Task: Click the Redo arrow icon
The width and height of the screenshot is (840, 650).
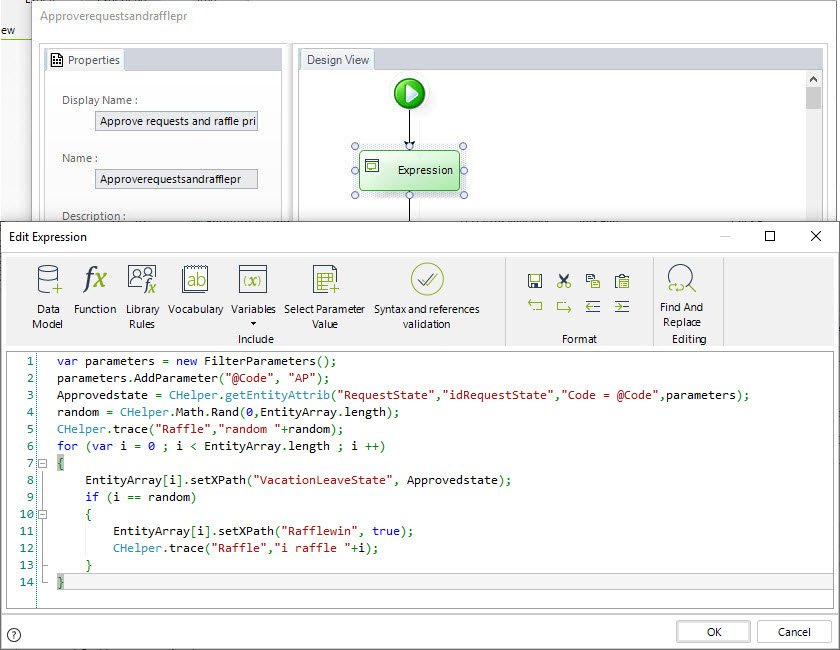Action: (x=564, y=306)
